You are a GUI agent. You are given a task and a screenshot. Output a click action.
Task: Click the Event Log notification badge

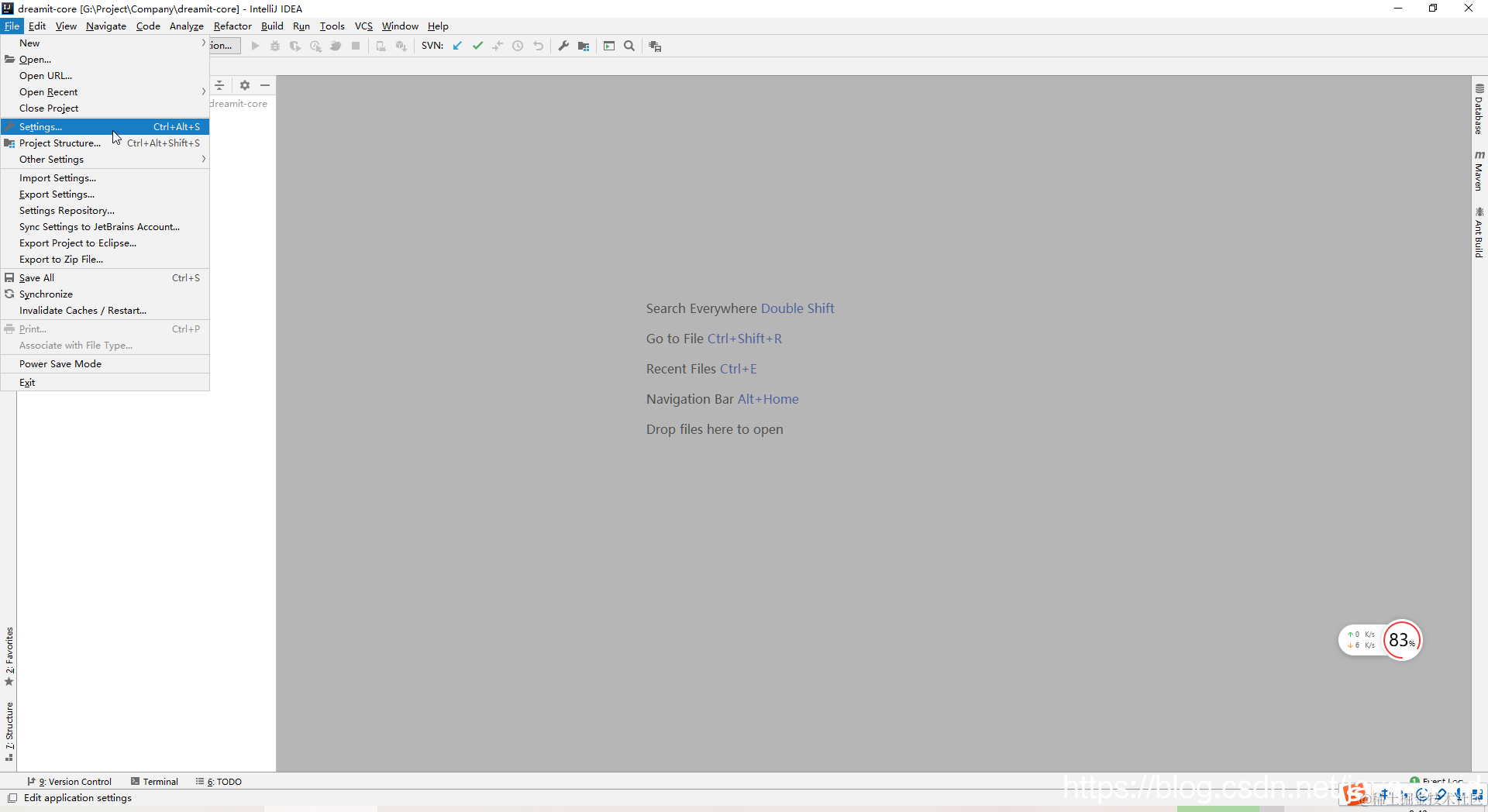point(1415,781)
